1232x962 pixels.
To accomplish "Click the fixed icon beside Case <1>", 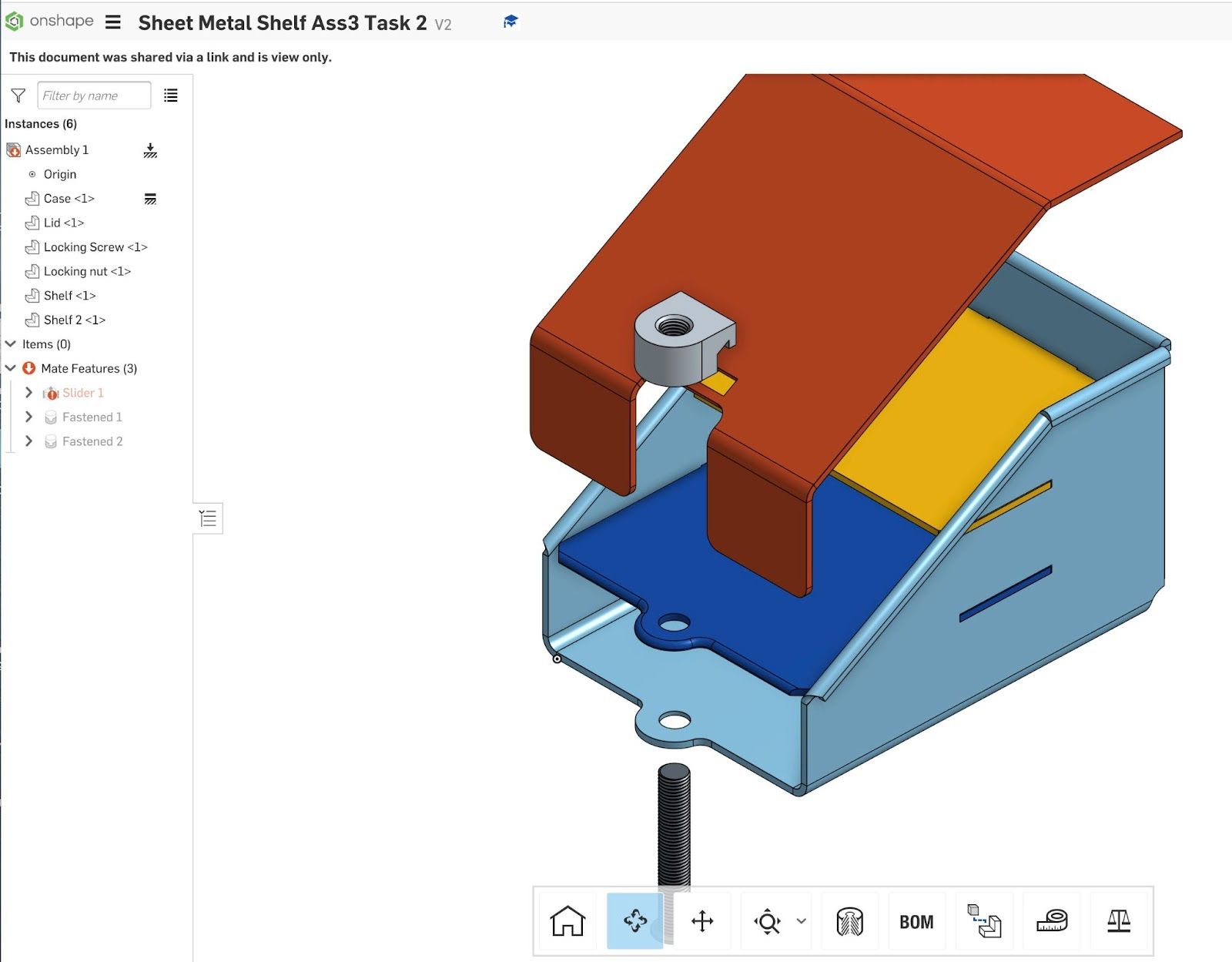I will pyautogui.click(x=150, y=199).
